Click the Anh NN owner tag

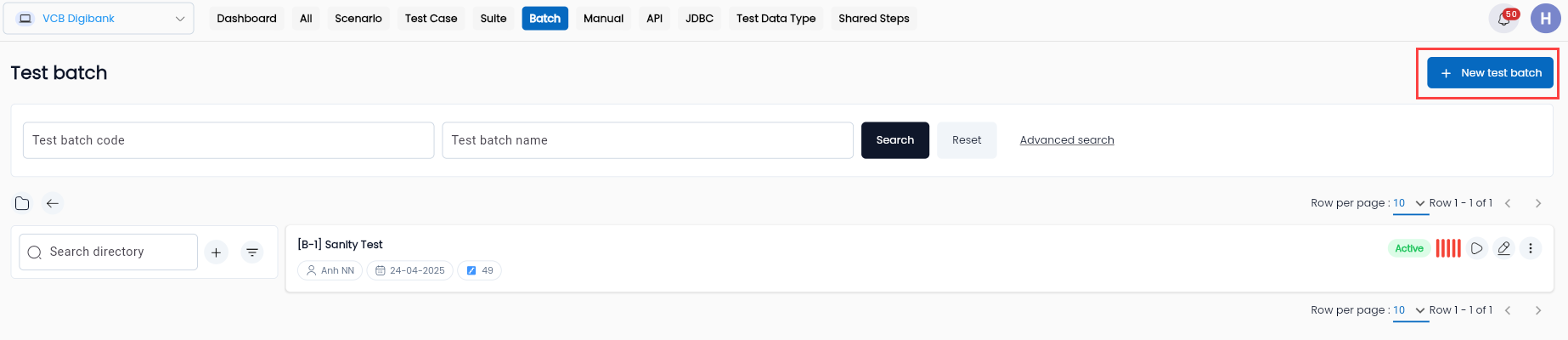[x=330, y=270]
